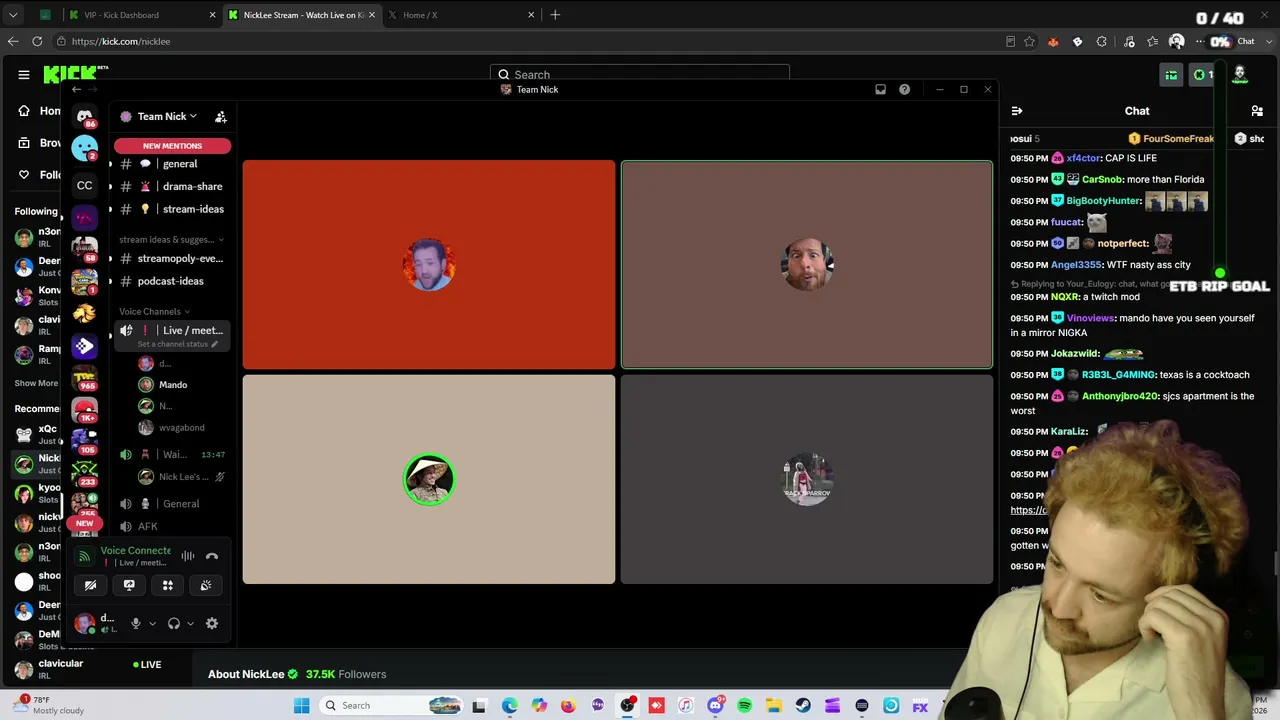Expand Show More in Following list
1280x720 pixels.
(36, 383)
